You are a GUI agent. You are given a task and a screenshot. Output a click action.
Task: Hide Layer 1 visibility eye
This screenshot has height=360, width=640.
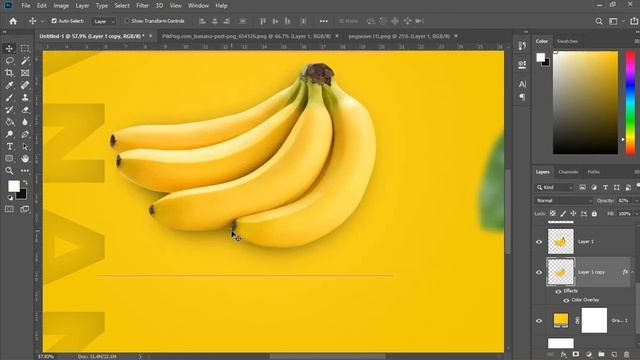pos(539,242)
